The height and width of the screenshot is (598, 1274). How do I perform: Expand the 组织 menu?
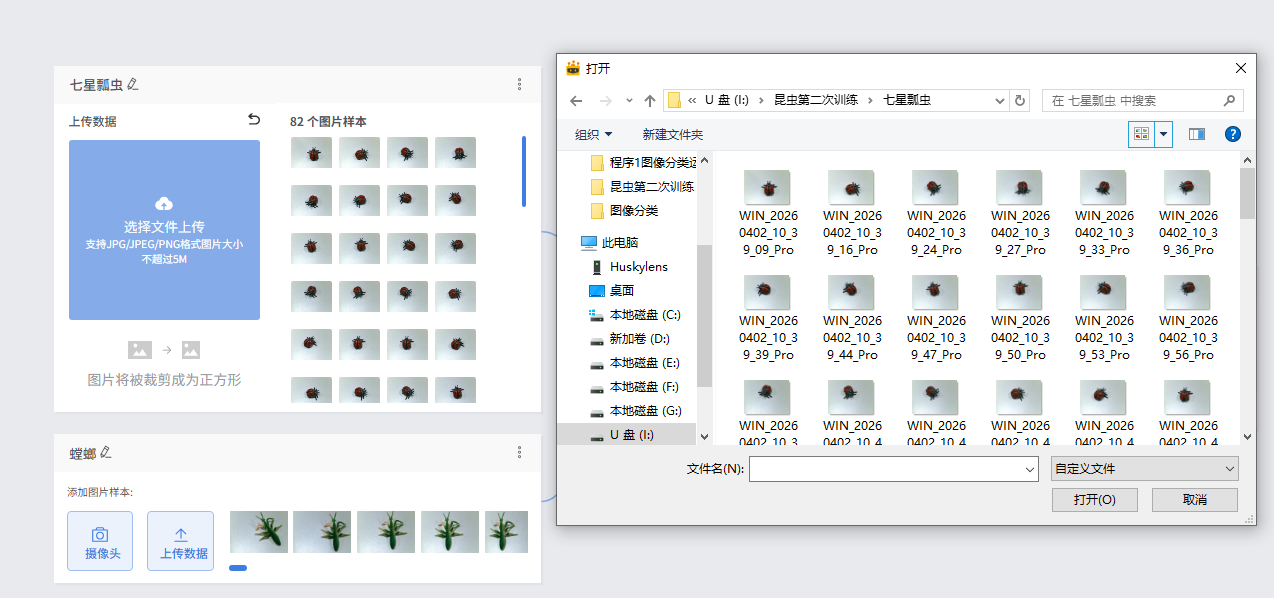[594, 134]
